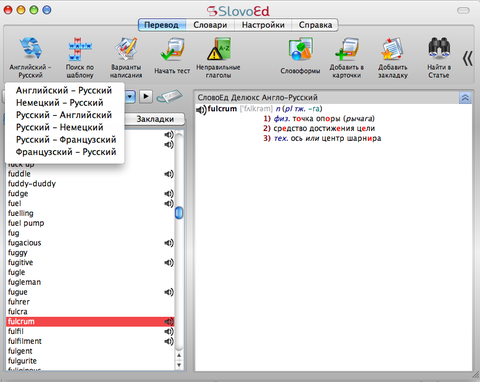This screenshot has width=480, height=382.
Task: Start the test with Начать тест
Action: (172, 57)
